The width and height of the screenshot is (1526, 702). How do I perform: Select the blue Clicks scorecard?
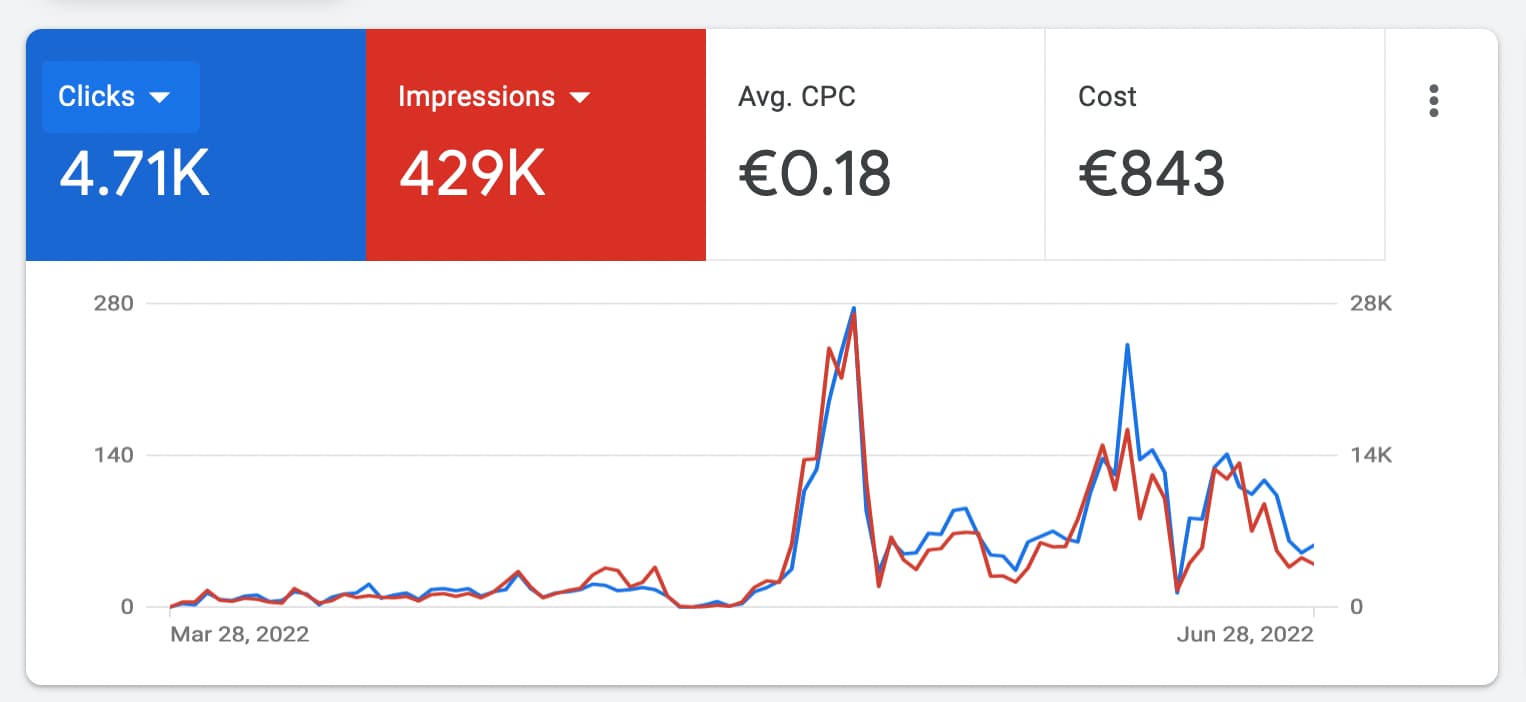196,145
